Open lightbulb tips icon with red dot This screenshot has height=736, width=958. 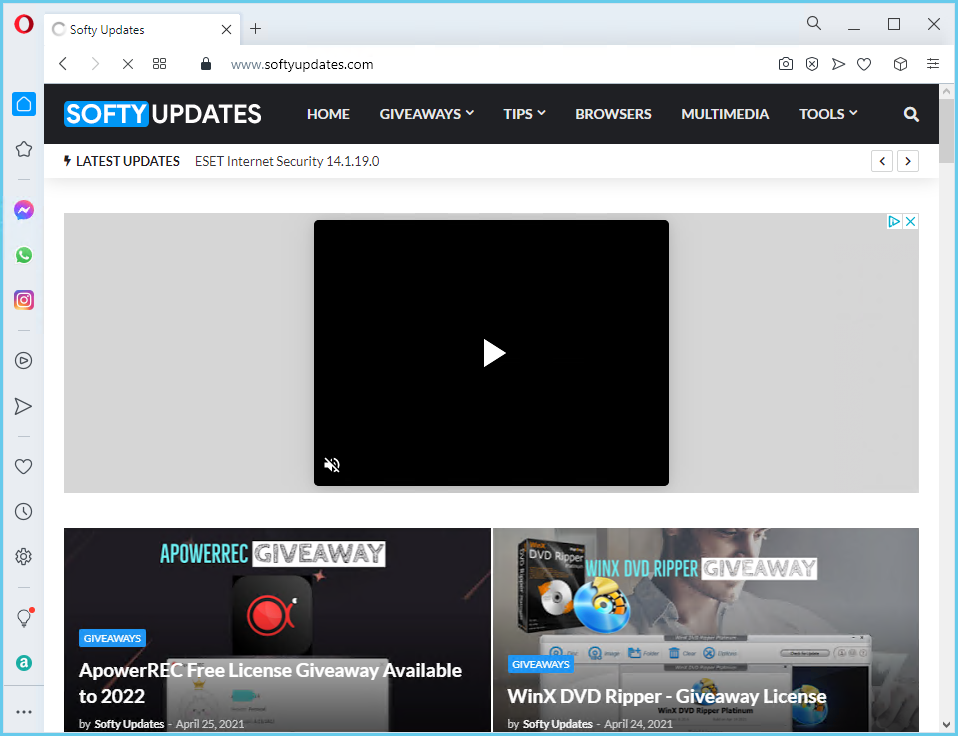click(x=24, y=618)
